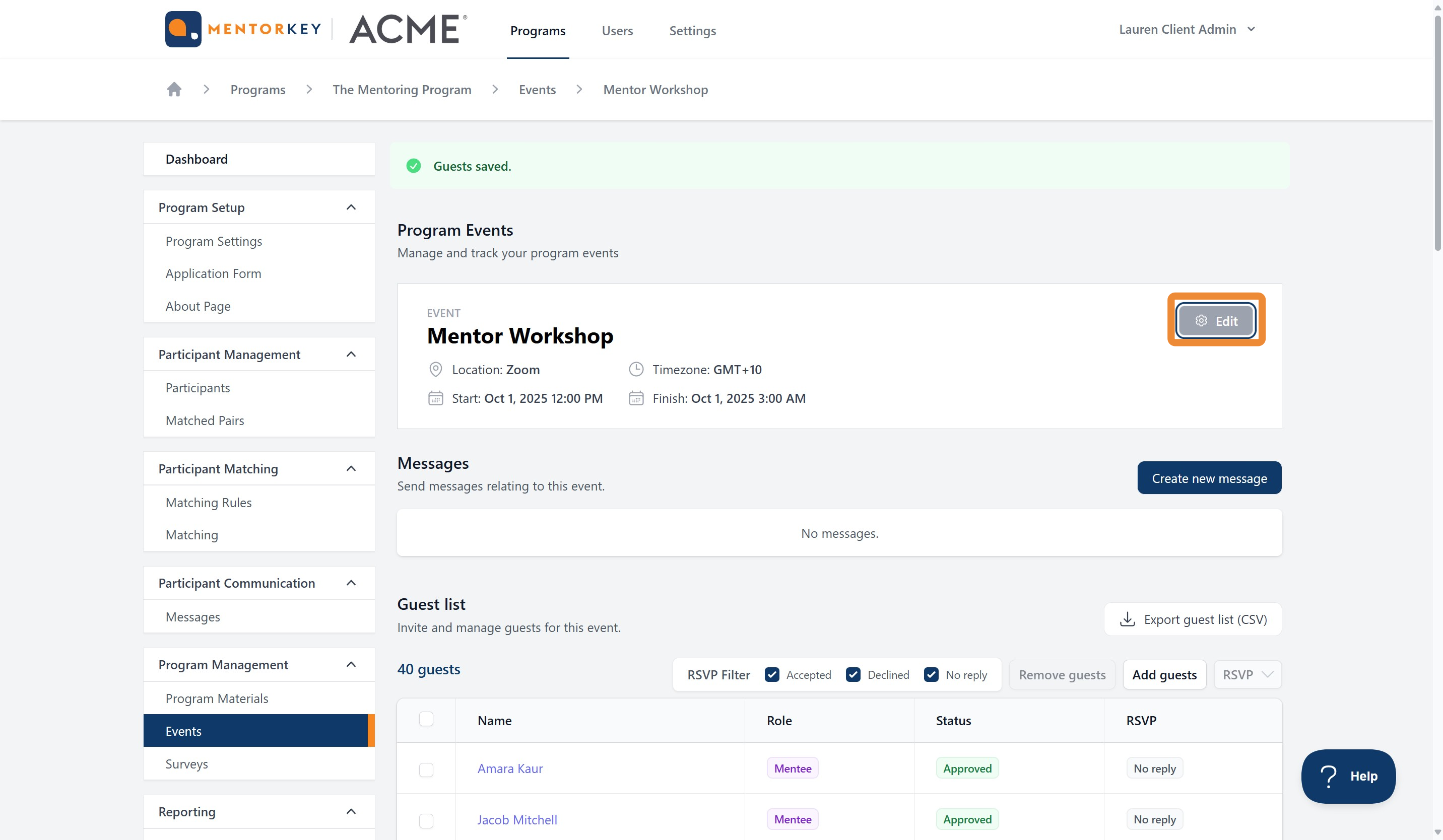Click the gear Edit icon on Mentor Workshop

pyautogui.click(x=1201, y=320)
